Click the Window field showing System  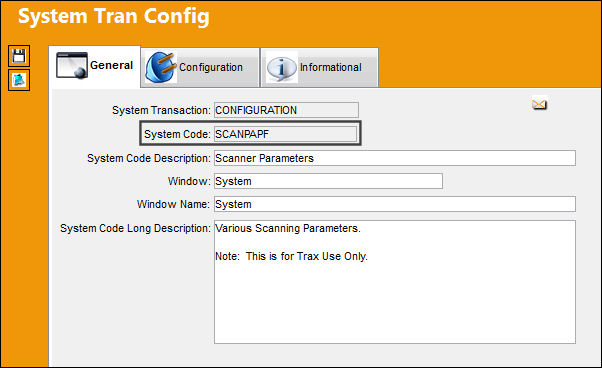pyautogui.click(x=328, y=181)
